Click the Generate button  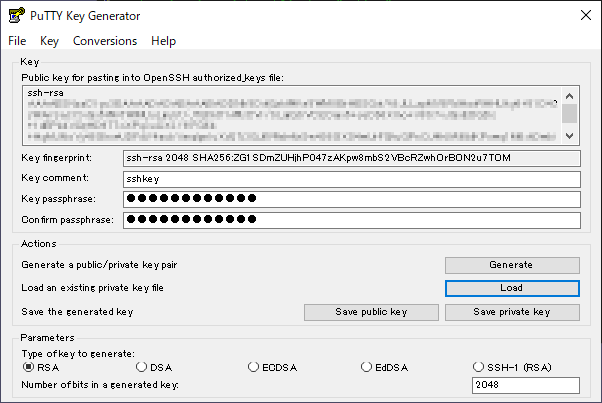click(512, 265)
